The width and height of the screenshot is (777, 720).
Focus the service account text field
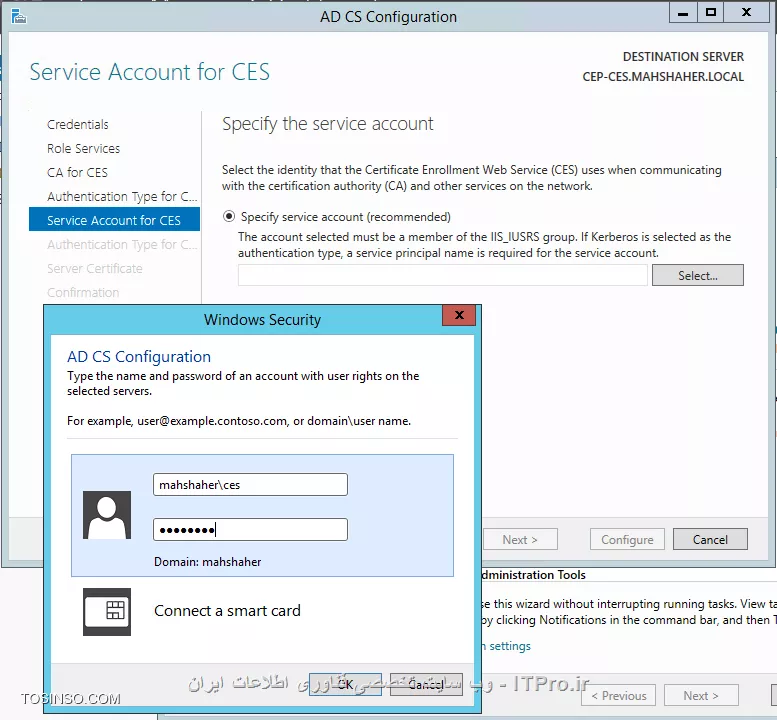click(443, 276)
